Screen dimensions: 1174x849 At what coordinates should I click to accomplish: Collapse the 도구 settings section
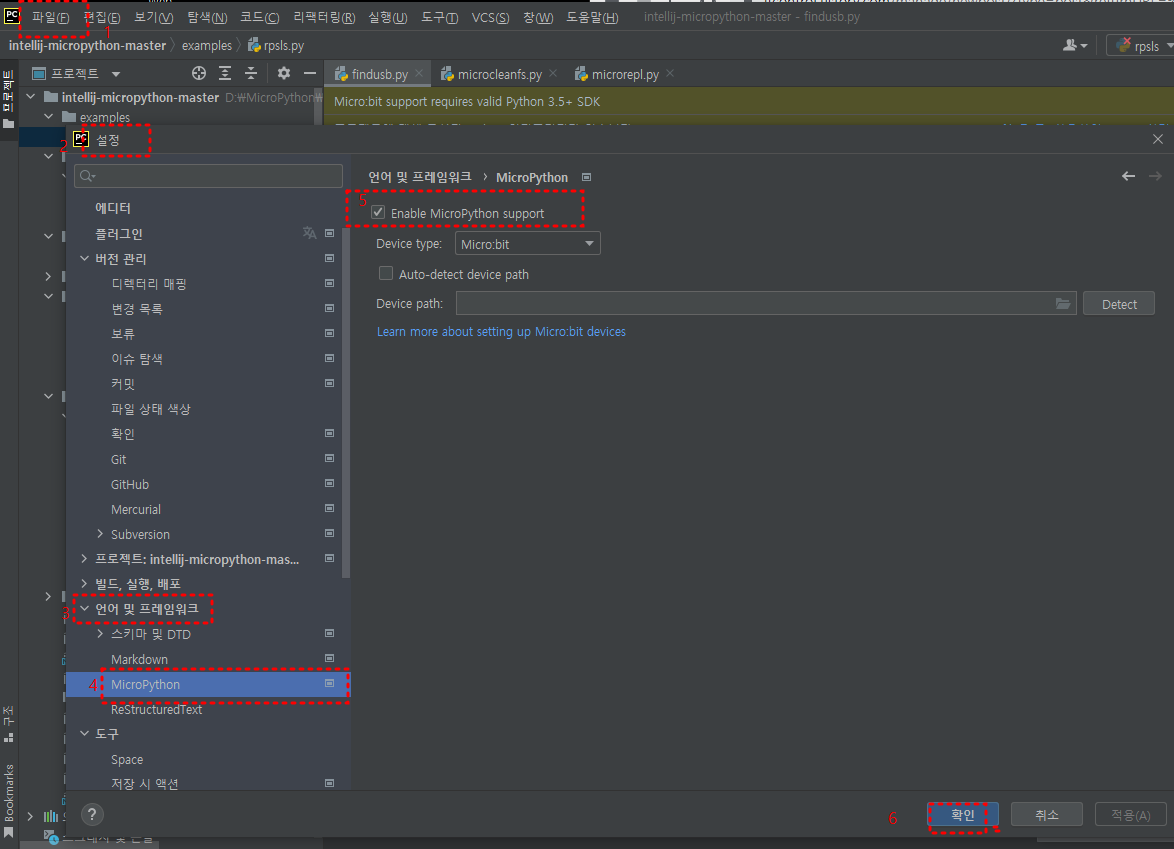84,734
